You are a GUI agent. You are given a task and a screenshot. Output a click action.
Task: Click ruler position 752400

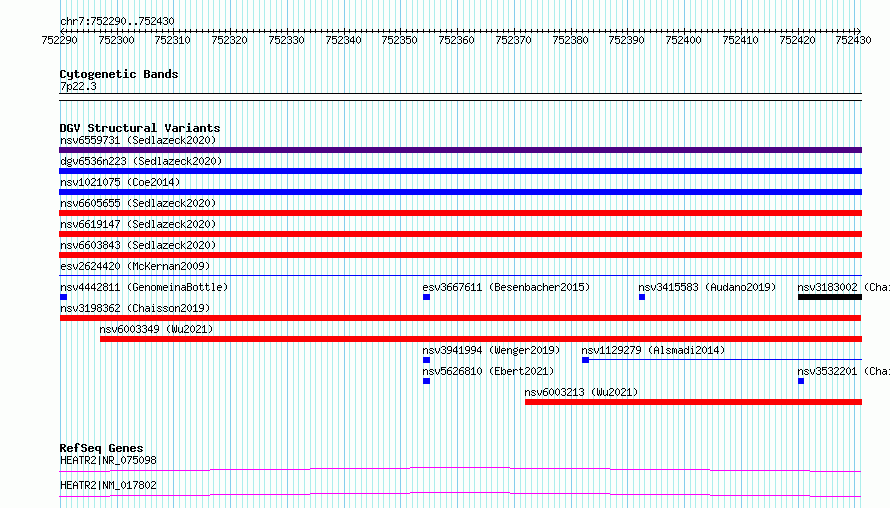coord(683,40)
